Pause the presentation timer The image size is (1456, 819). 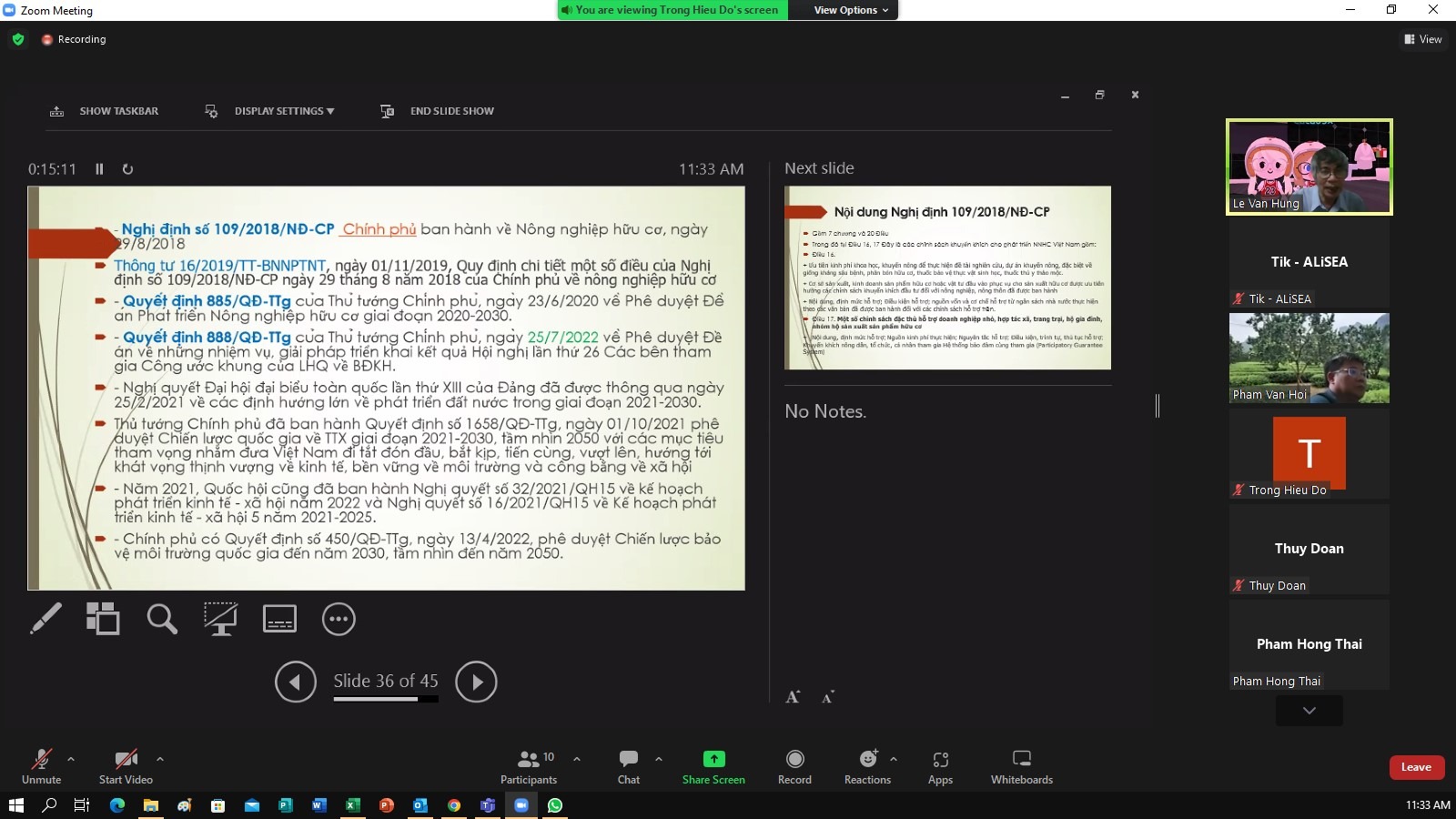coord(100,169)
